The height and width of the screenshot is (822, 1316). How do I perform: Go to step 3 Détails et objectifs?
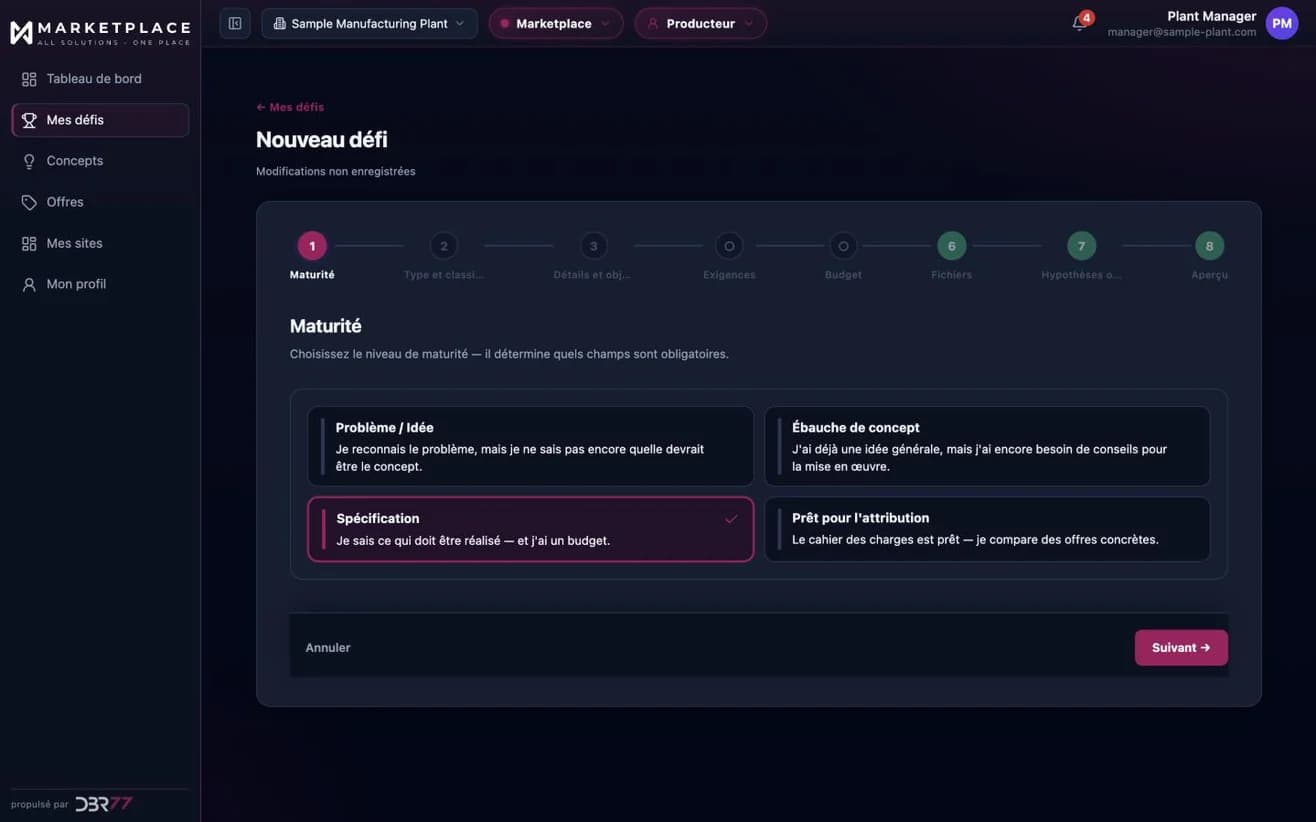click(593, 246)
